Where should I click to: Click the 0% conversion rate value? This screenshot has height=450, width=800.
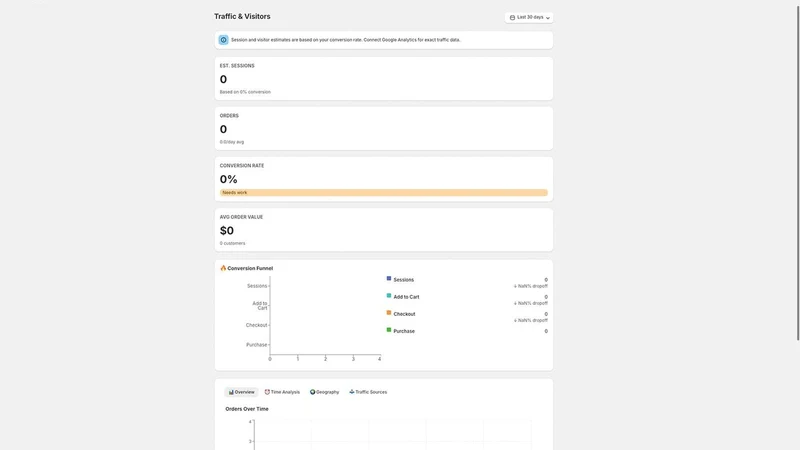tap(229, 179)
